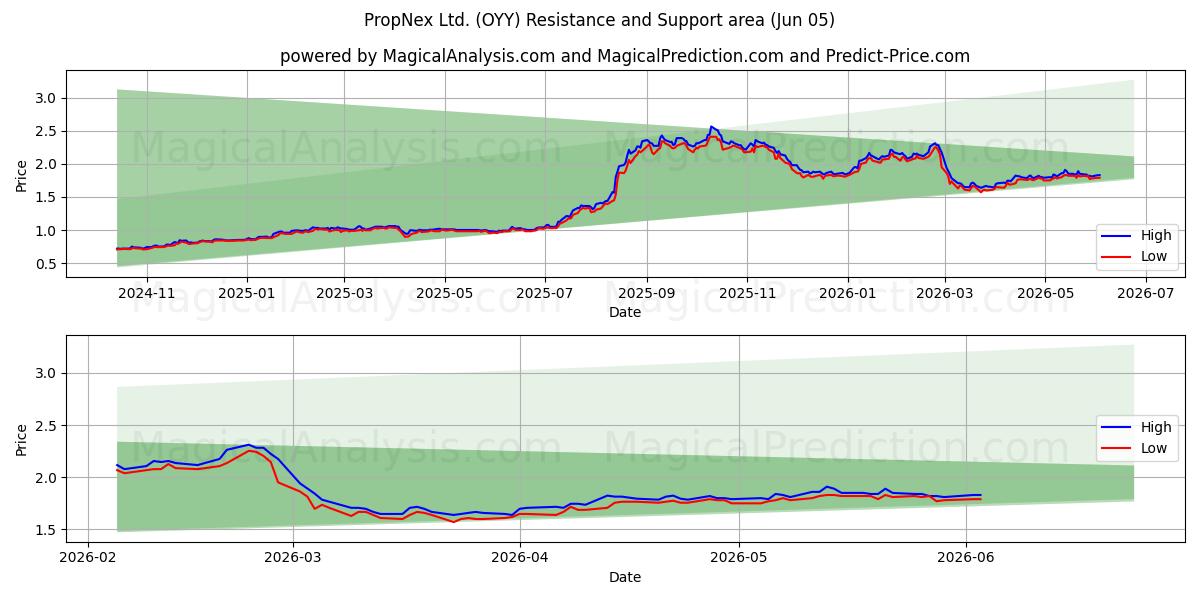Image resolution: width=1200 pixels, height=600 pixels.
Task: Click the "0.5" price tick of the upper chart
Action: (47, 264)
